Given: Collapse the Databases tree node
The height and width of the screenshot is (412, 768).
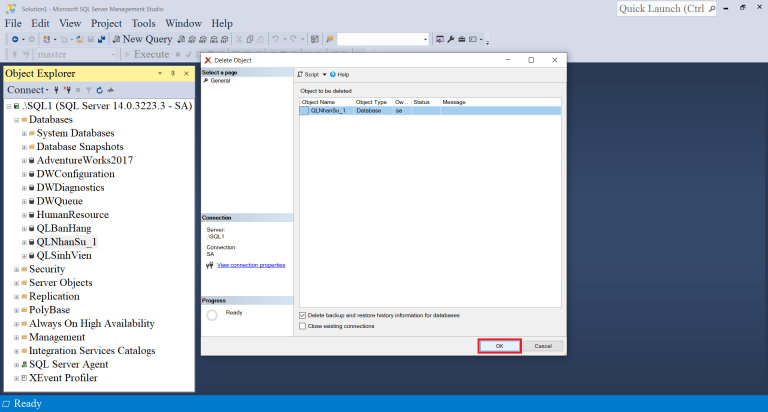Looking at the screenshot, I should click(x=16, y=119).
